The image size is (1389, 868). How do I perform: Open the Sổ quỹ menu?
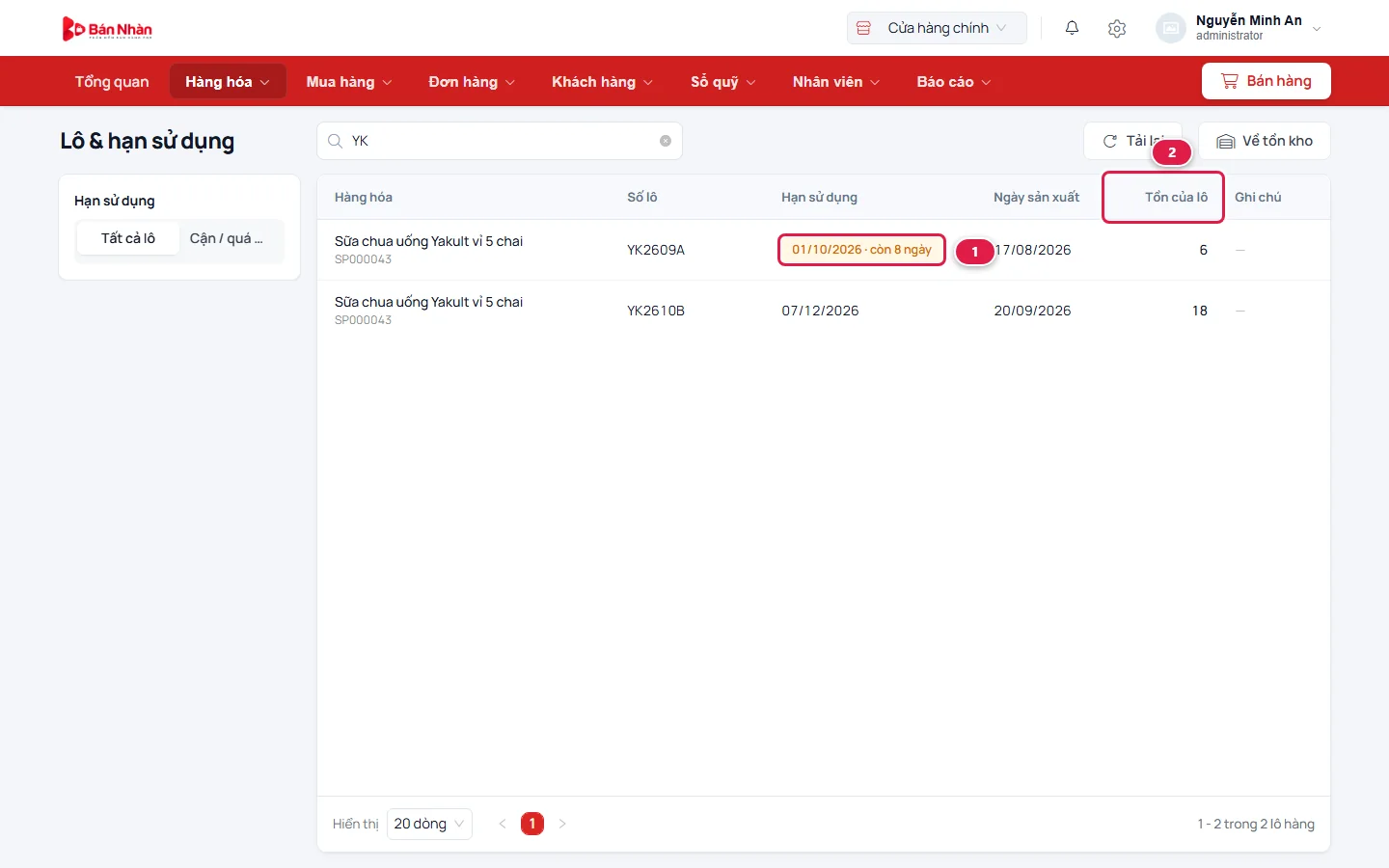(723, 82)
